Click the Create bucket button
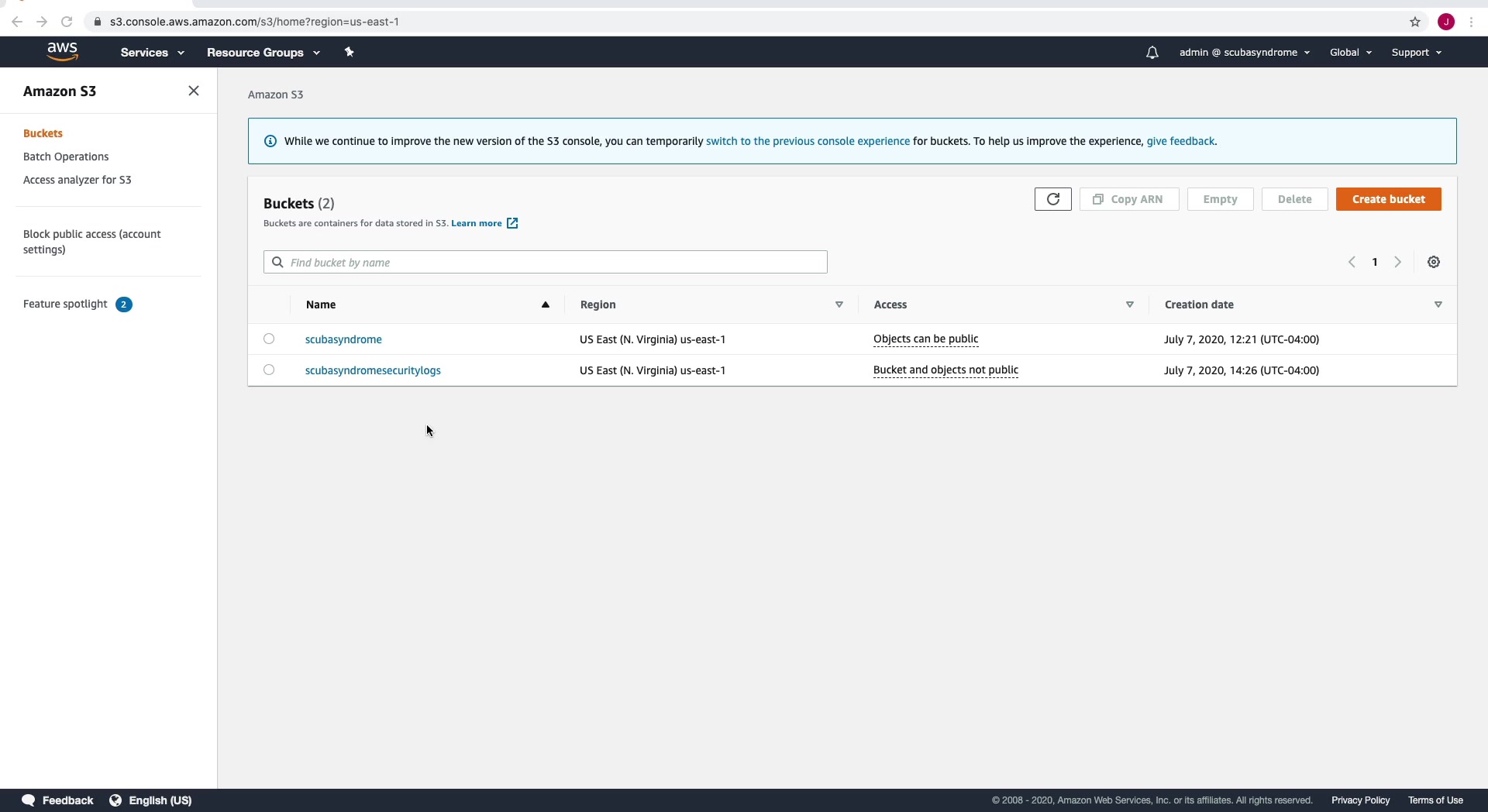Image resolution: width=1488 pixels, height=812 pixels. point(1388,199)
